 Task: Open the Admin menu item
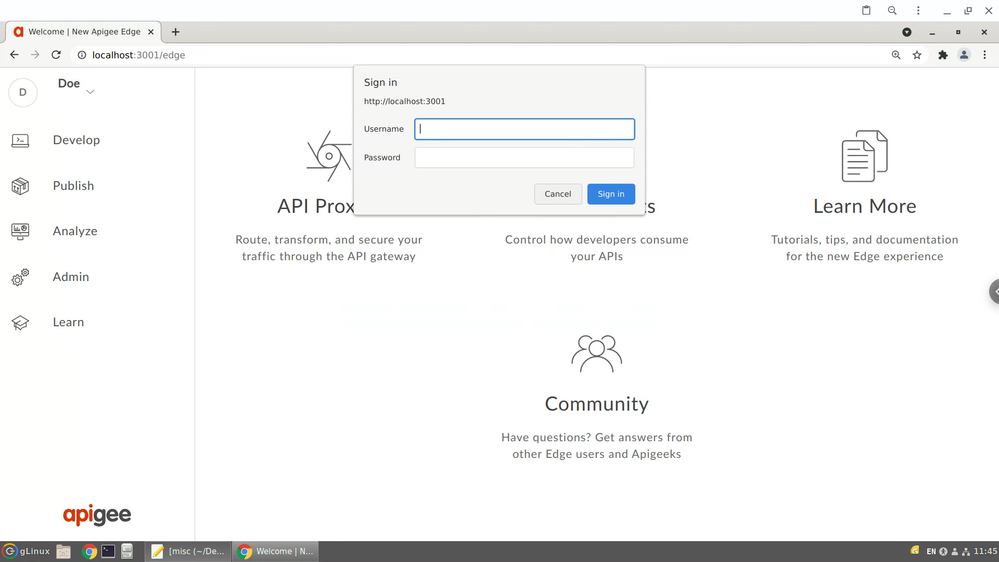tap(71, 277)
